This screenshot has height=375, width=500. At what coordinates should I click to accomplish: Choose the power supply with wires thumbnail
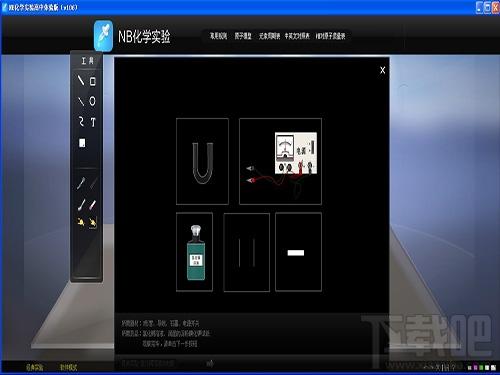click(280, 161)
